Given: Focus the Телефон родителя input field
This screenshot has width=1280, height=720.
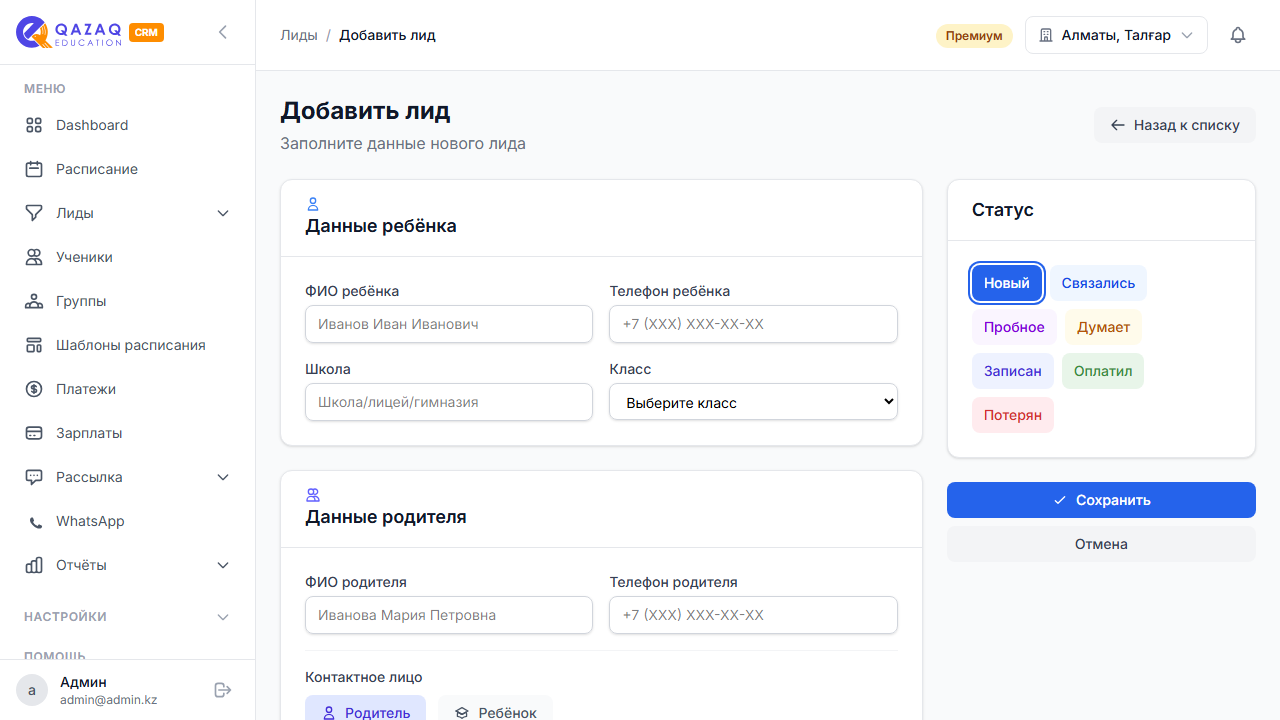Looking at the screenshot, I should coord(753,615).
